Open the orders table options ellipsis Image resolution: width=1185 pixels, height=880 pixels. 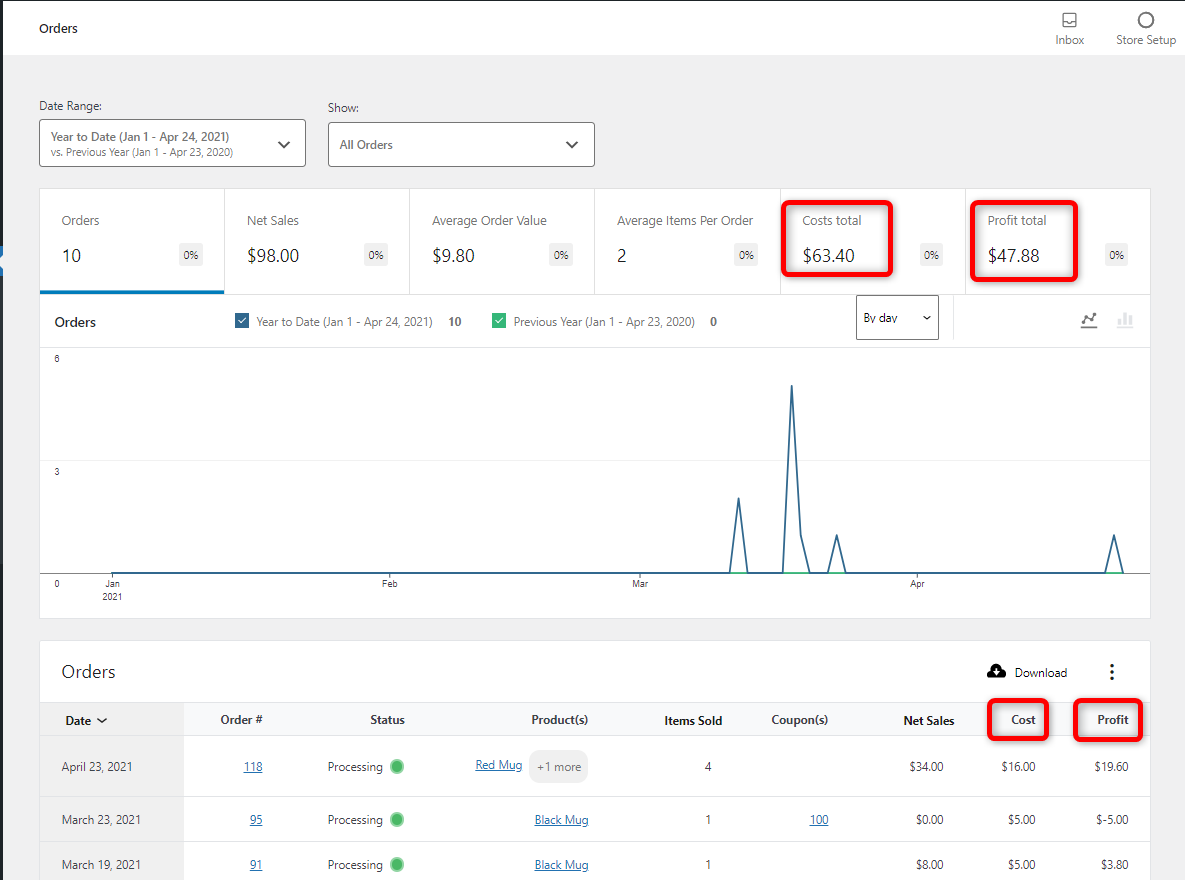[x=1111, y=672]
